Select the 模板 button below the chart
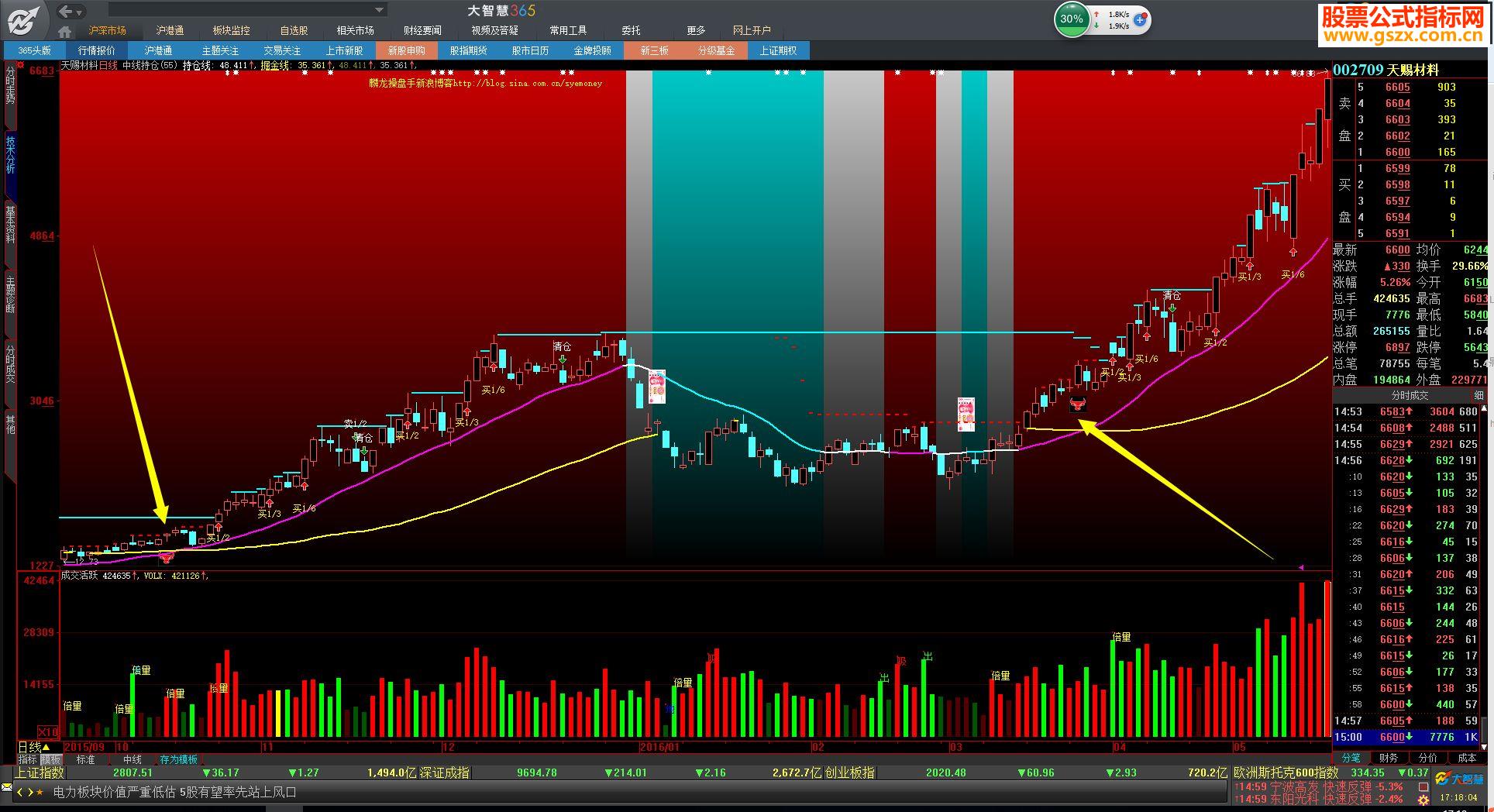This screenshot has width=1494, height=812. click(x=51, y=760)
